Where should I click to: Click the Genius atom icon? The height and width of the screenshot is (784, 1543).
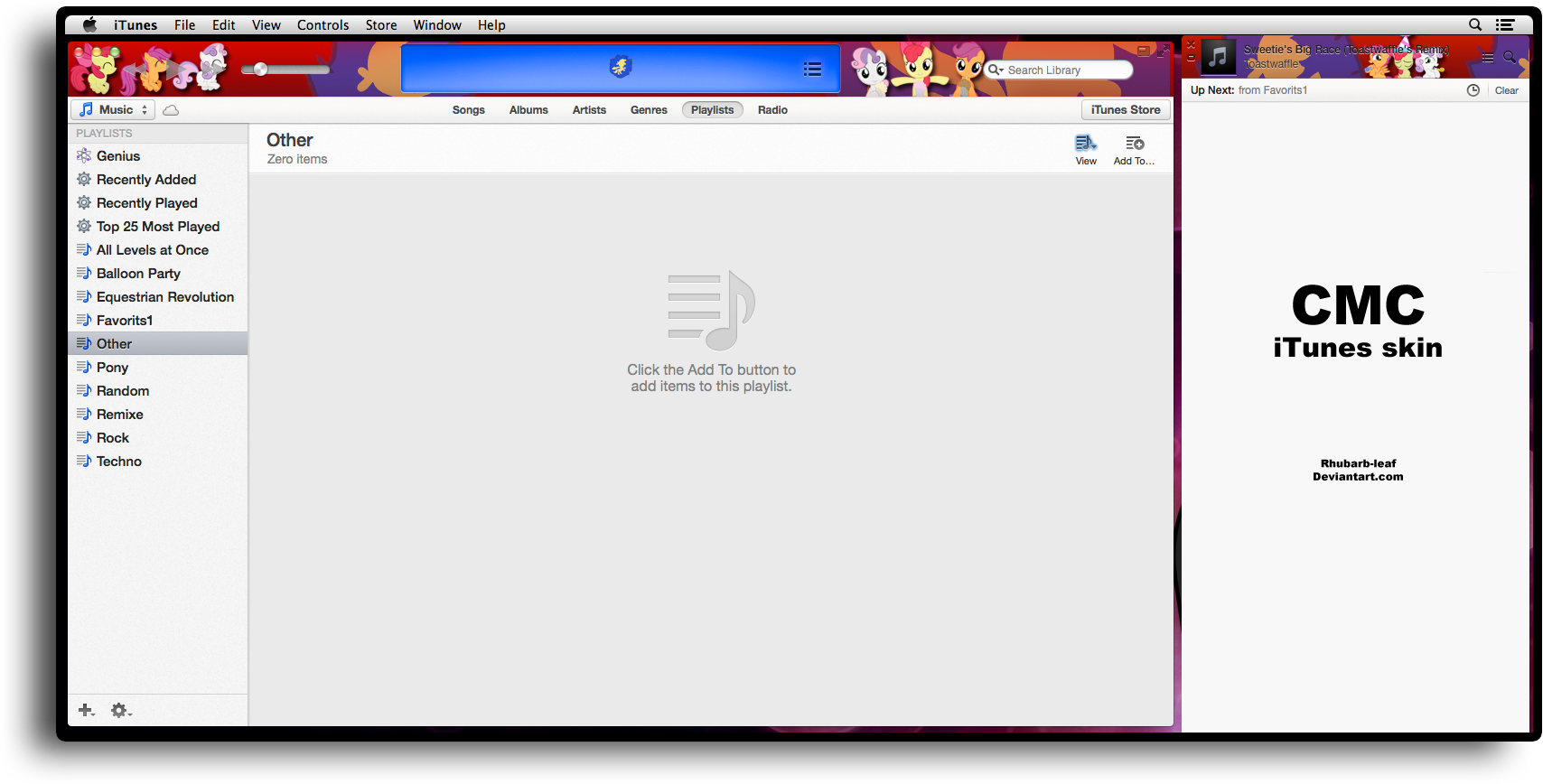(x=84, y=155)
